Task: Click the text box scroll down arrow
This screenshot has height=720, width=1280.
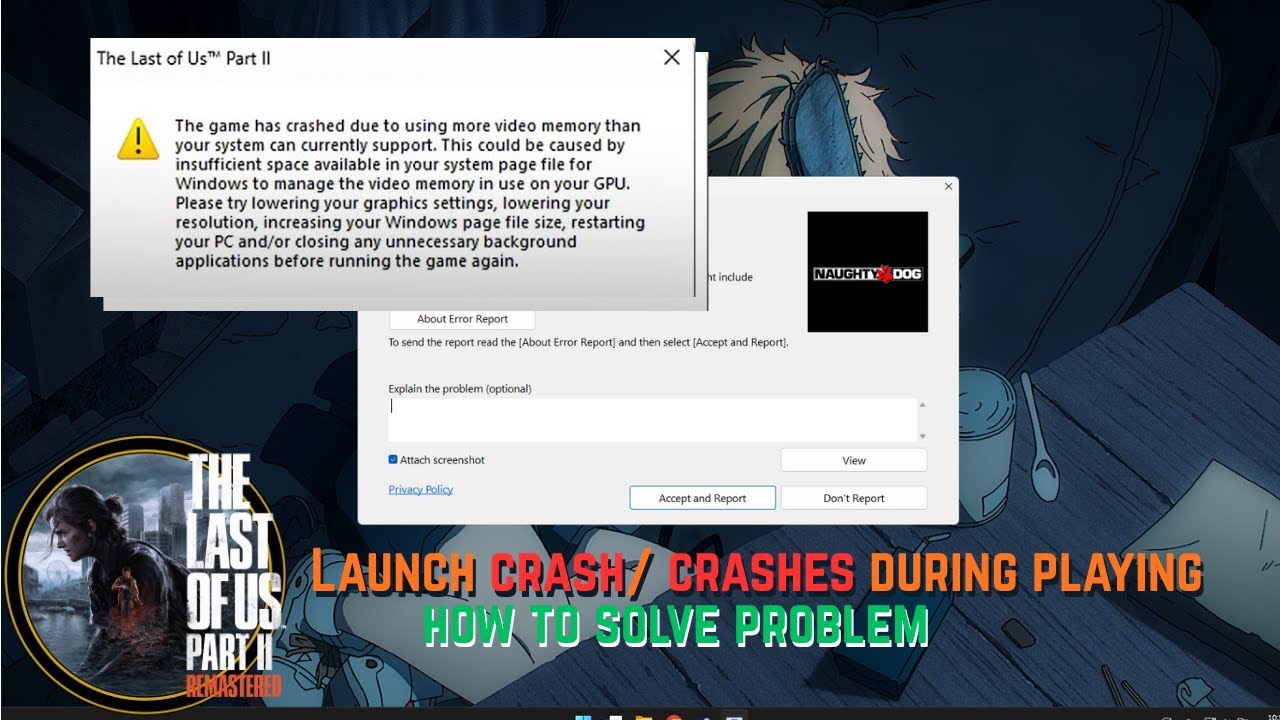Action: (x=922, y=436)
